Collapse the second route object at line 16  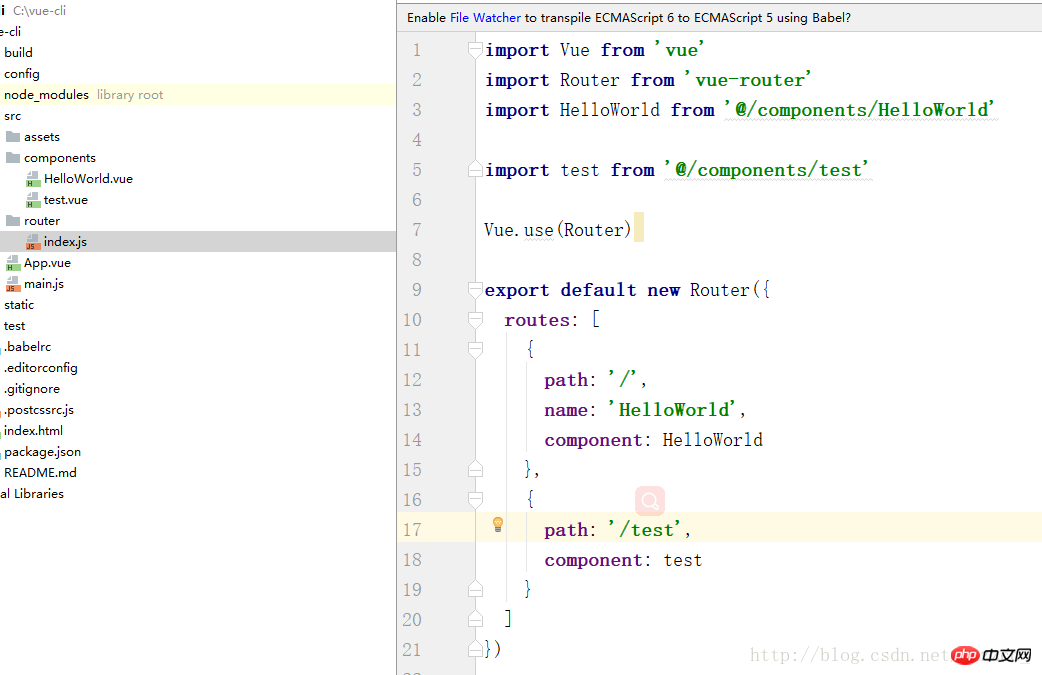tap(475, 500)
